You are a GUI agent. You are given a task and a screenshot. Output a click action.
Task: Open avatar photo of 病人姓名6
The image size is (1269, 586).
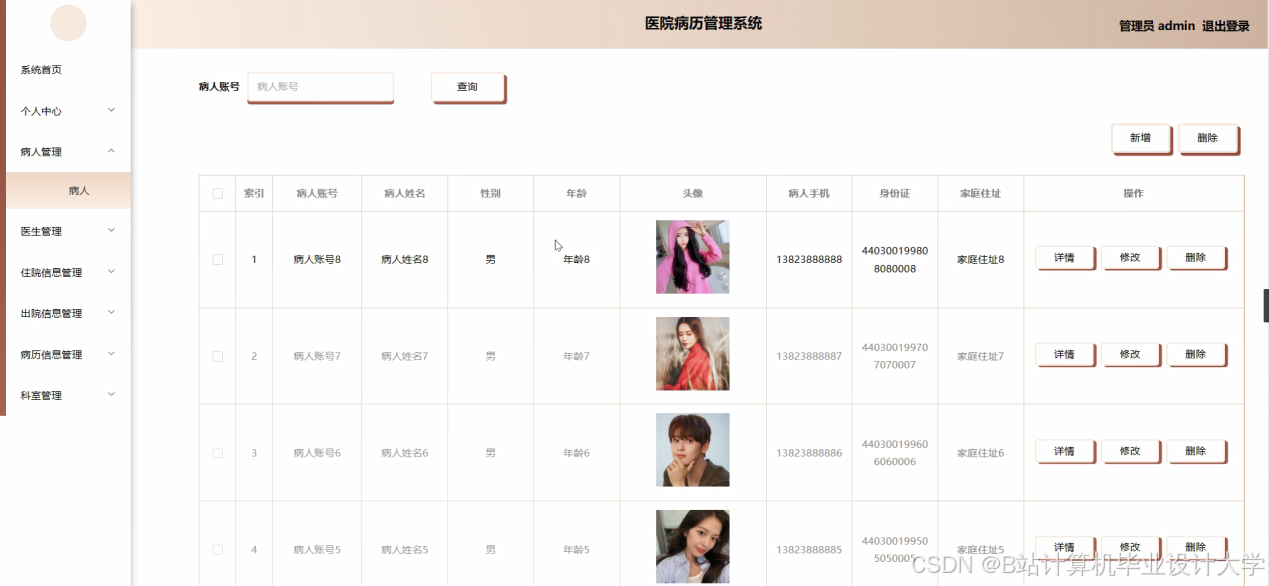tap(692, 450)
